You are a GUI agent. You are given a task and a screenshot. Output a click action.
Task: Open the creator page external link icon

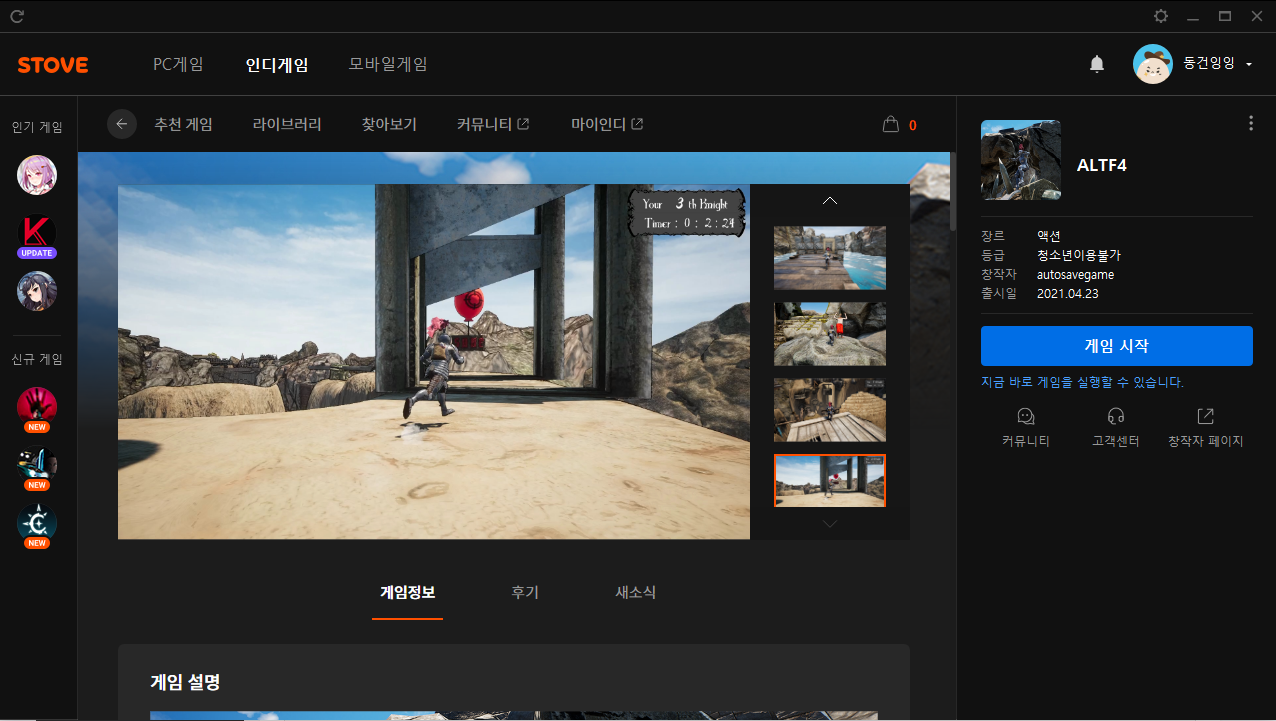1205,416
